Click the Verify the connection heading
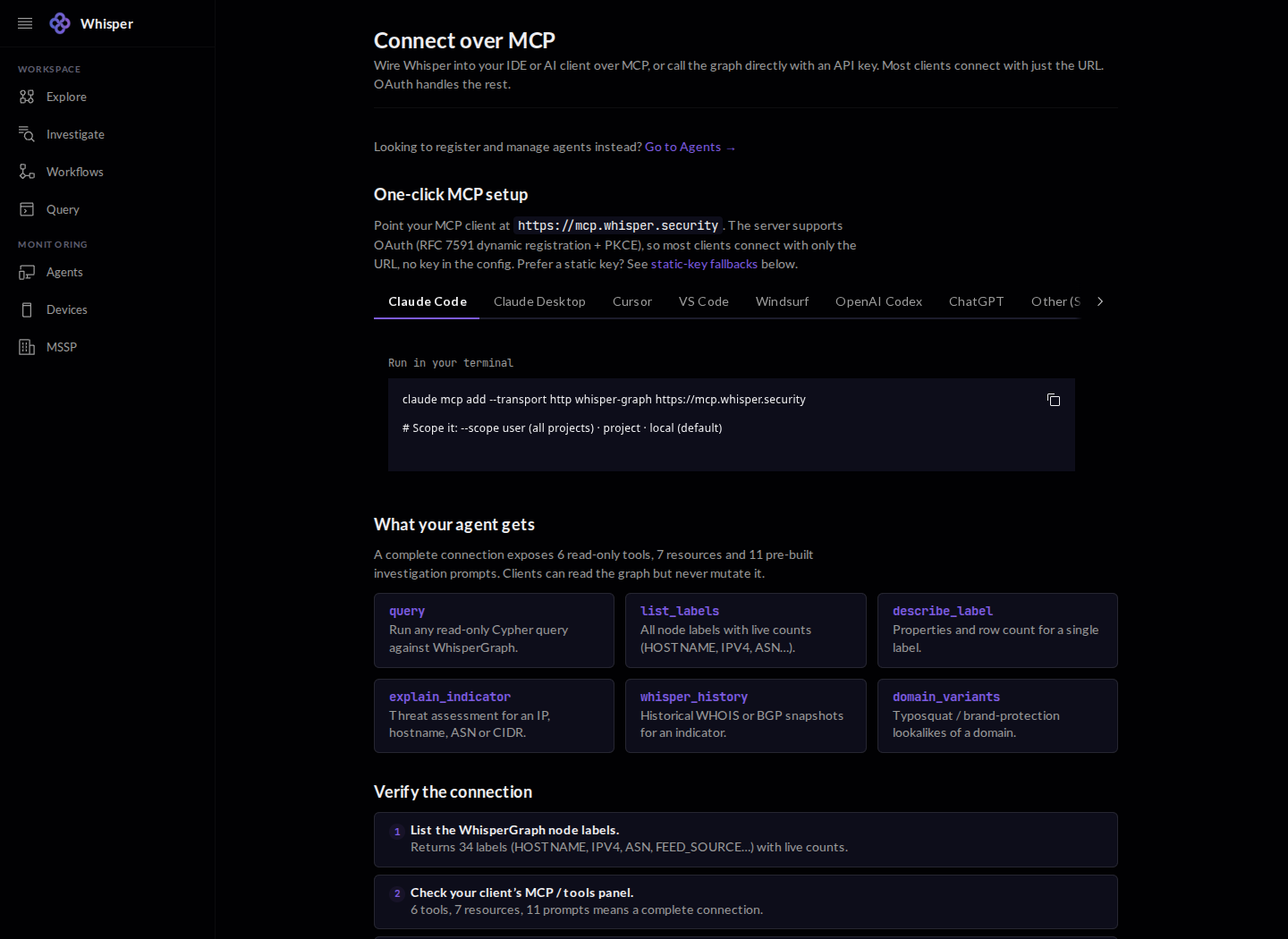Viewport: 1288px width, 939px height. [x=453, y=791]
